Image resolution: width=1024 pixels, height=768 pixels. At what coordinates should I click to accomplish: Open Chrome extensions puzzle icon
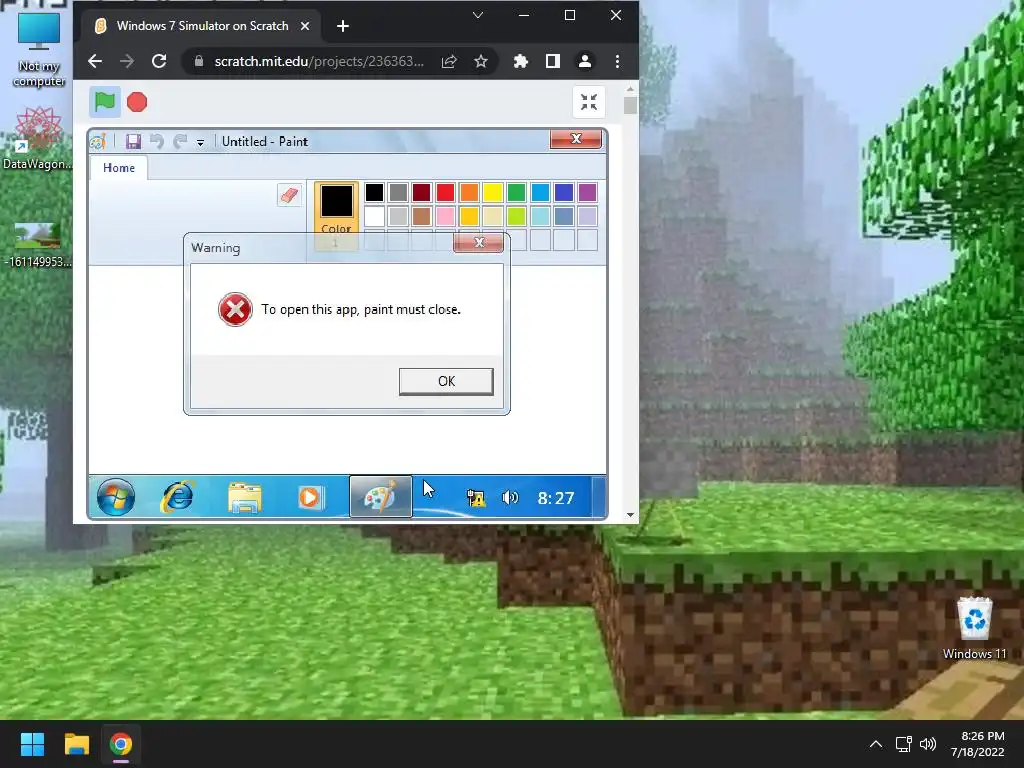tap(520, 61)
